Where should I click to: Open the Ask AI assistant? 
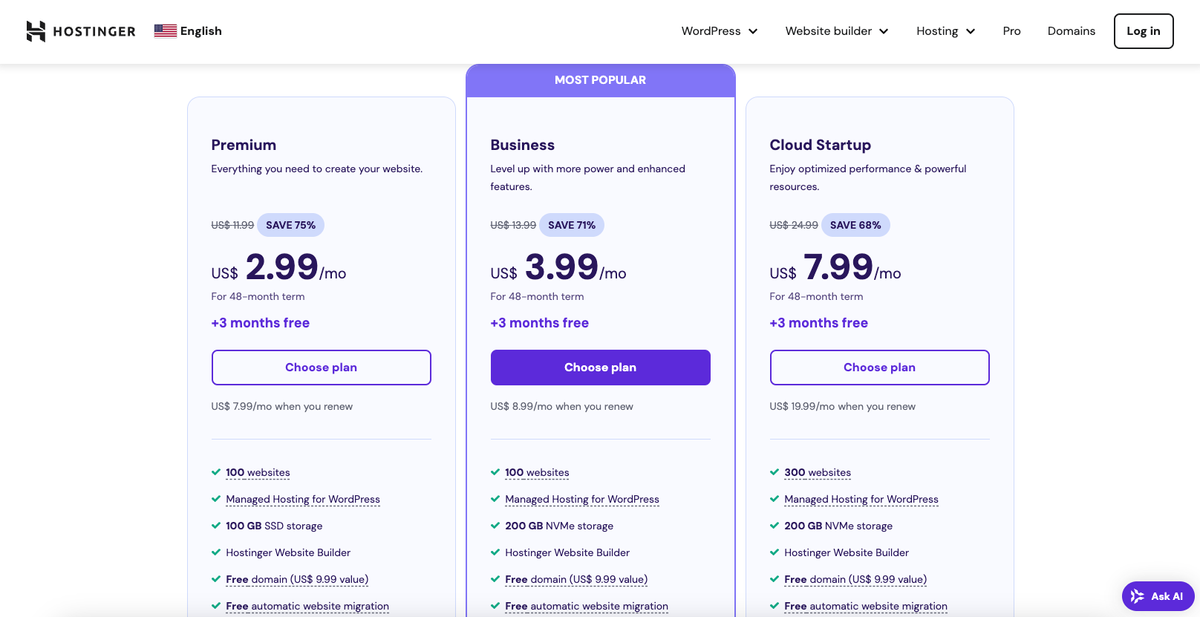[1157, 595]
